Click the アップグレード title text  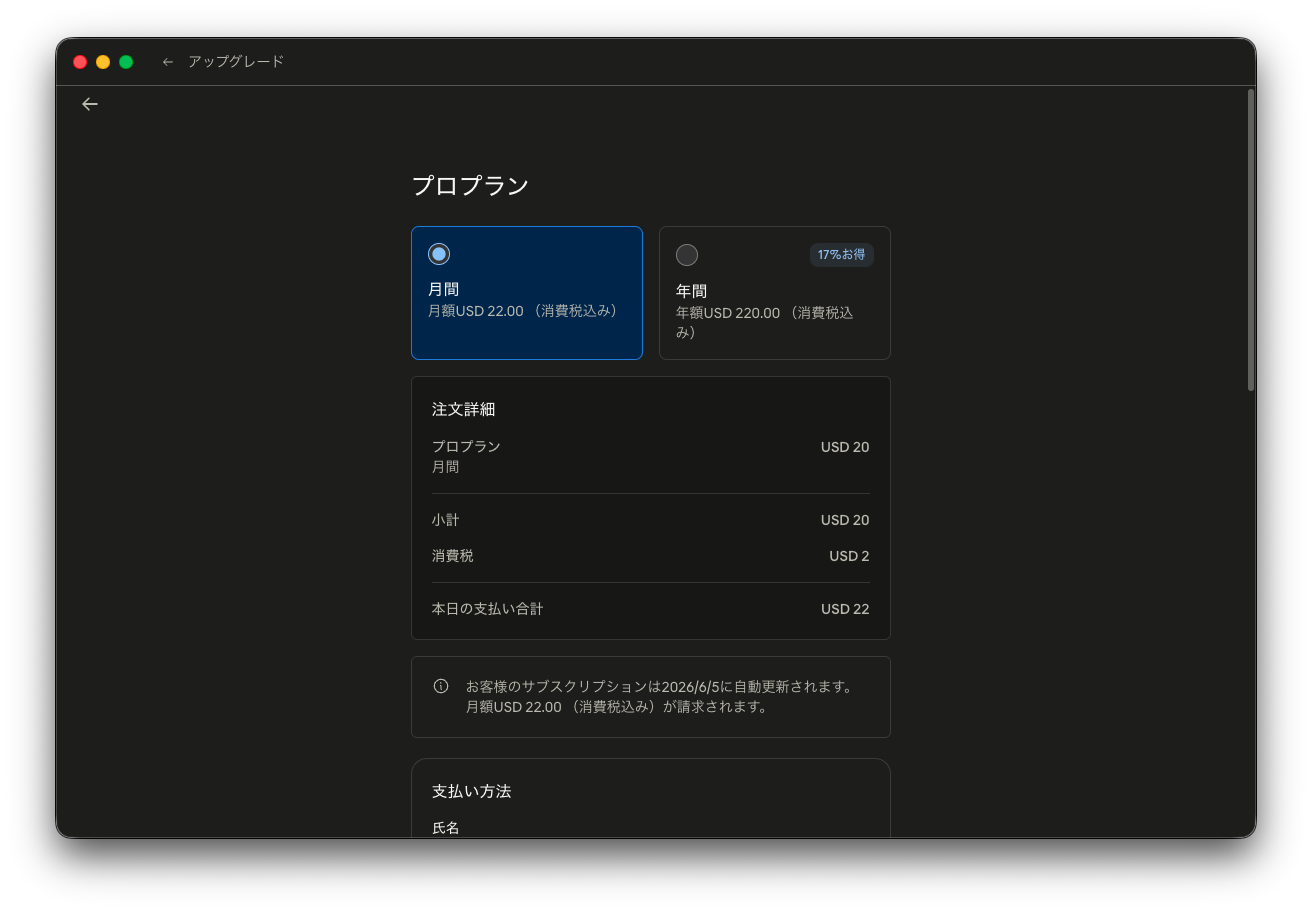(x=236, y=62)
